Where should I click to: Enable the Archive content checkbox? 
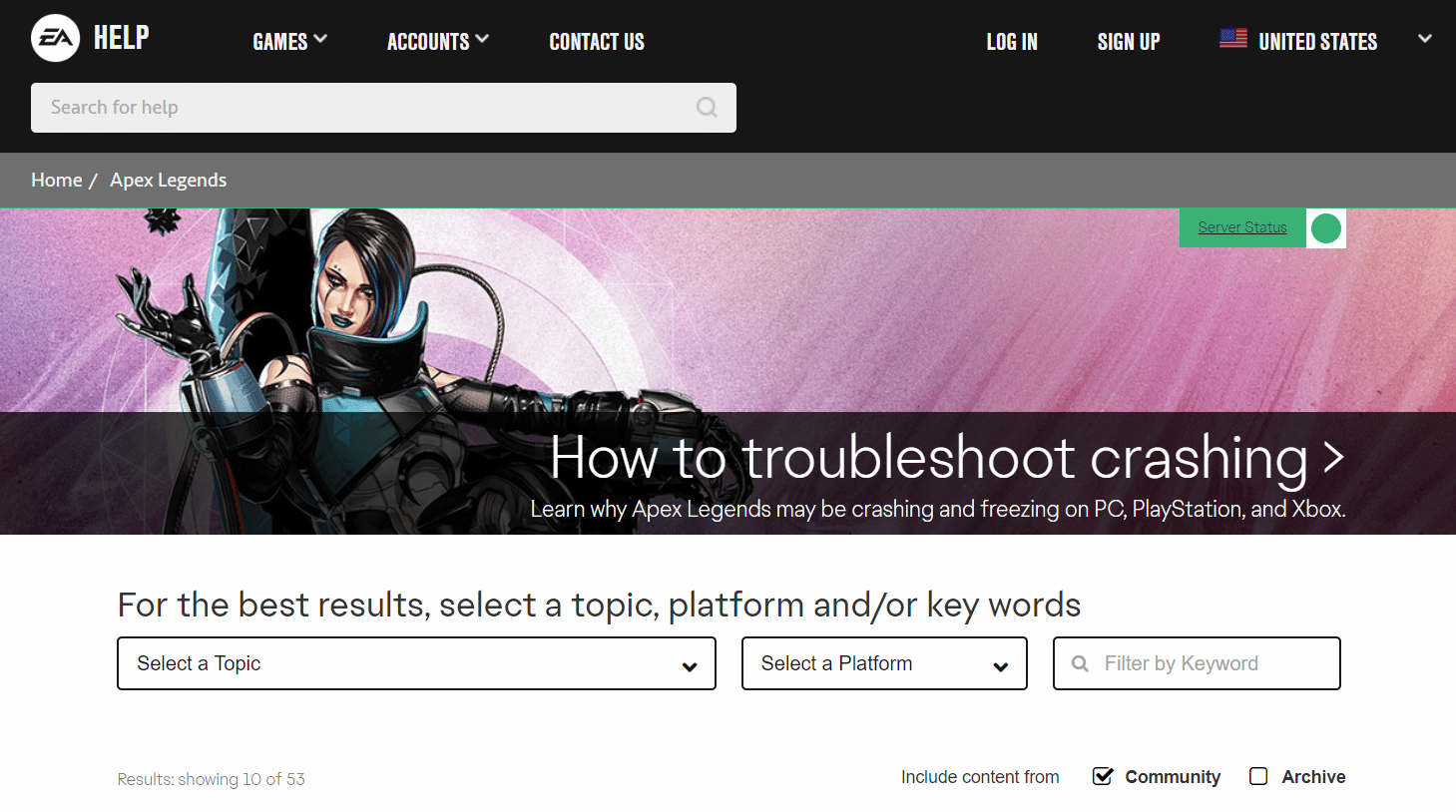point(1257,775)
